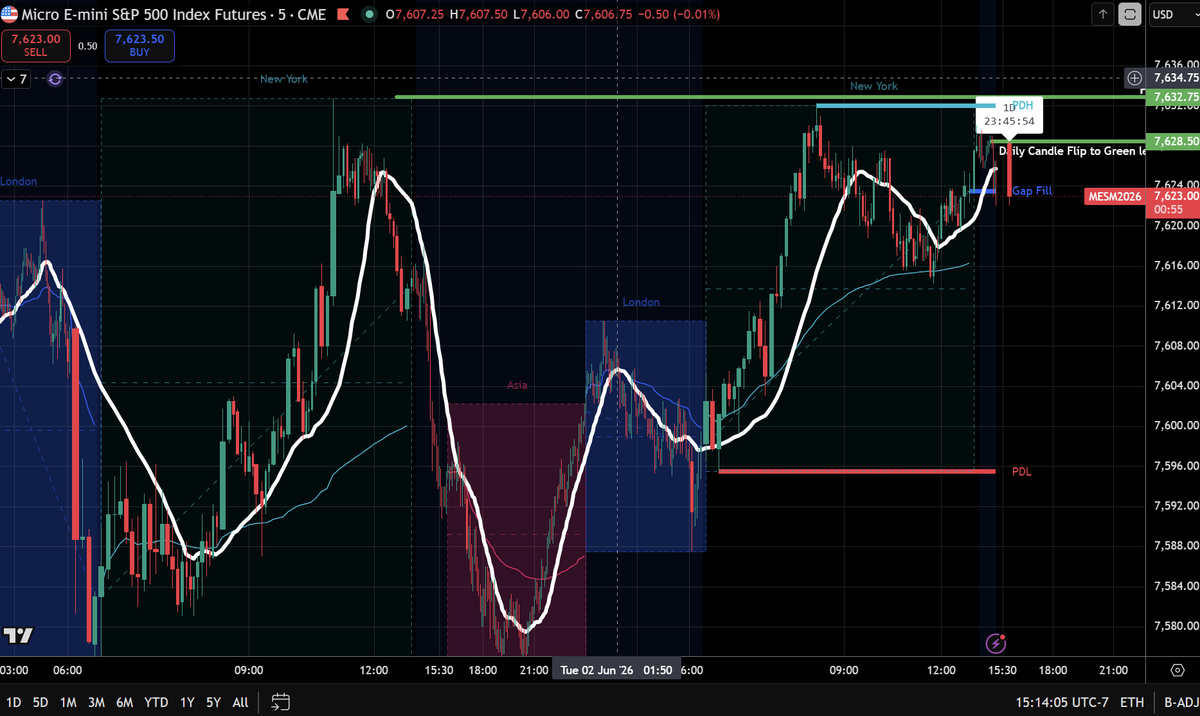Click the purple replay sync icon near the legend
Screen dimensions: 1200x716
[x=55, y=78]
